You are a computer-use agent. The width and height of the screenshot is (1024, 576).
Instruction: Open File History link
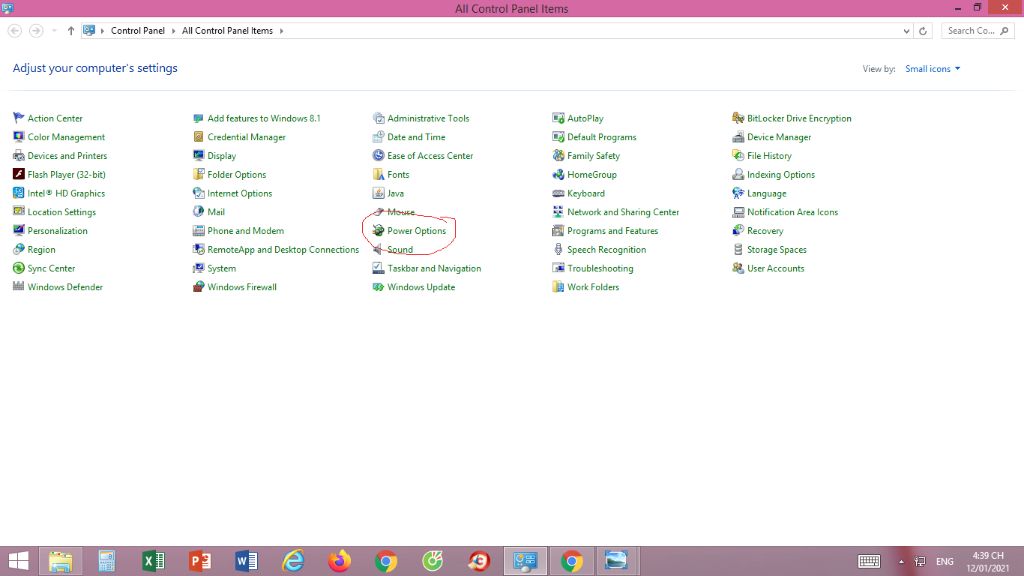point(769,155)
